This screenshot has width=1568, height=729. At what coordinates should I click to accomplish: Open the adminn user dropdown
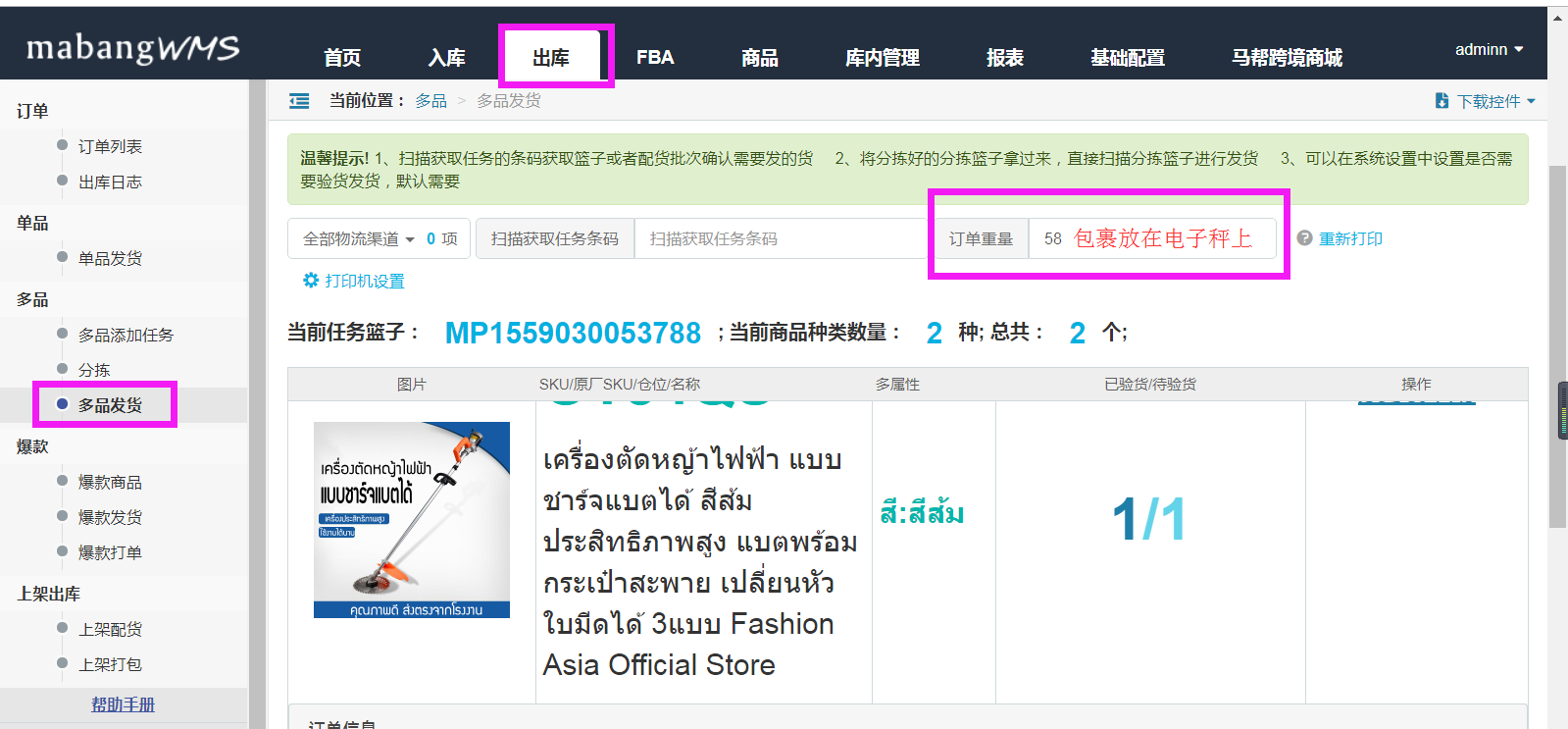(1489, 49)
